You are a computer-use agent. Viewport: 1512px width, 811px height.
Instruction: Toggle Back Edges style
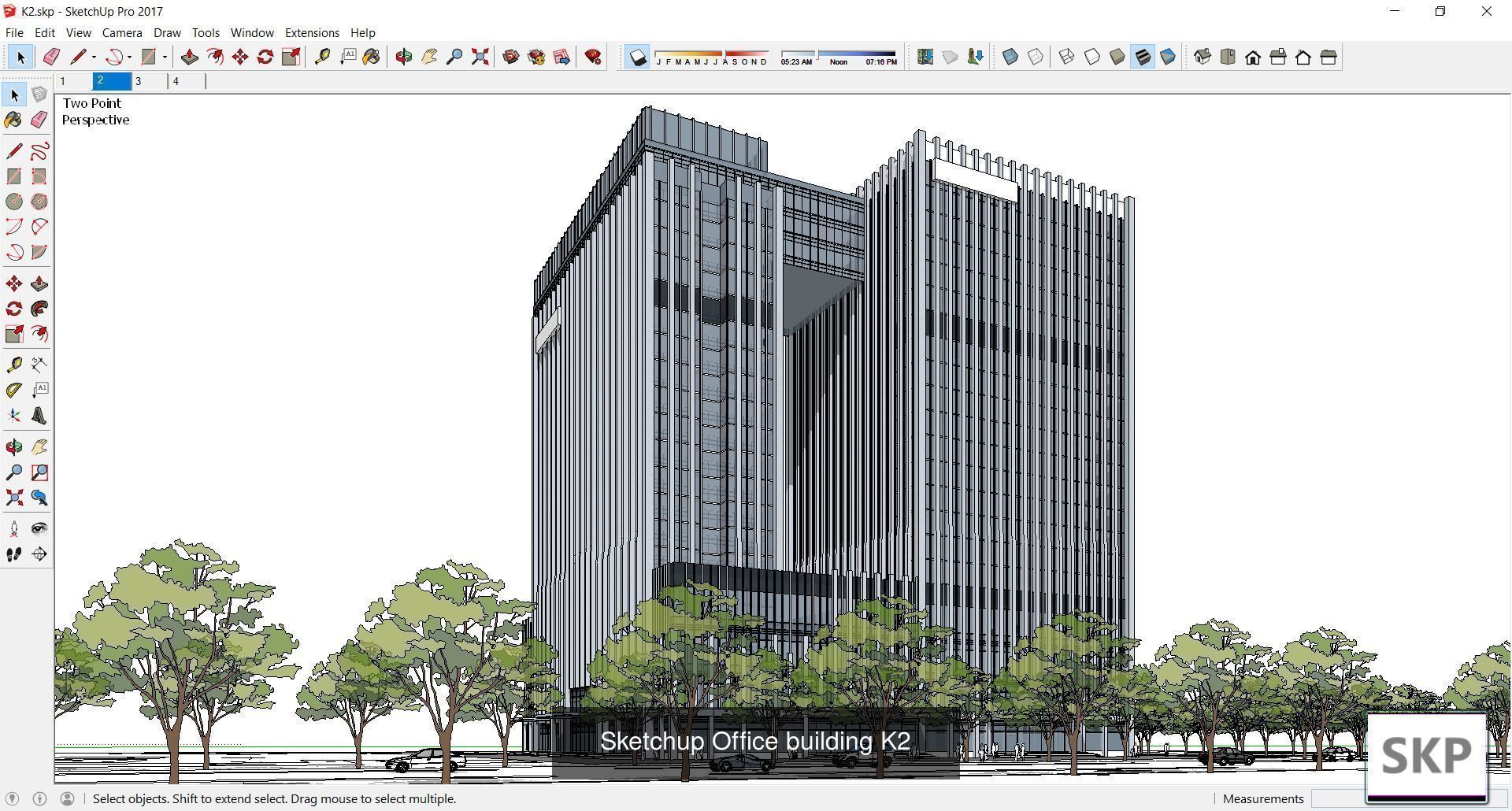click(x=1036, y=57)
